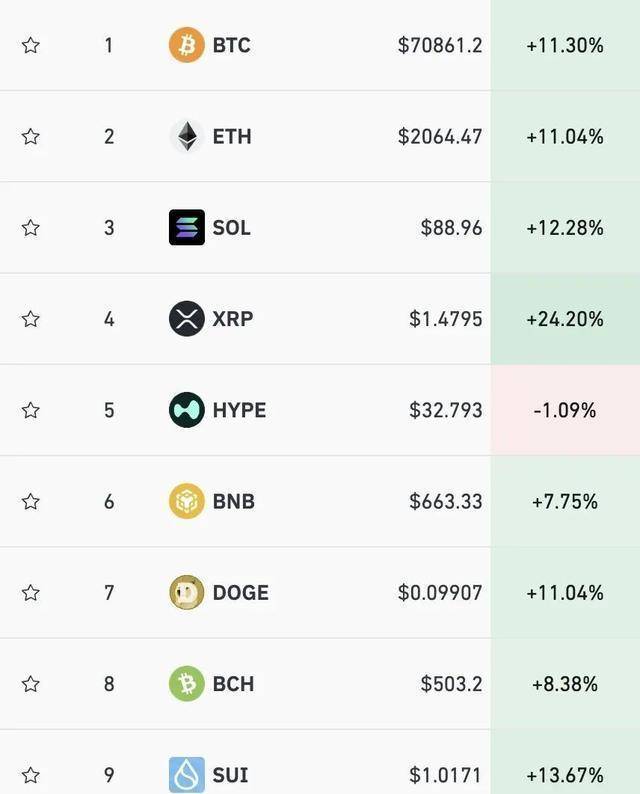Click the Solana SOL coin icon
Viewport: 640px width, 794px height.
pos(186,228)
